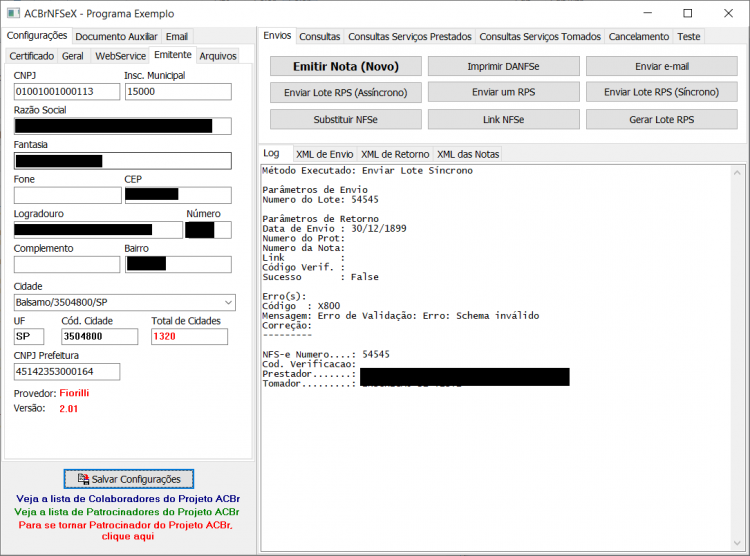Focus the Insc. Municipal field

[178, 91]
